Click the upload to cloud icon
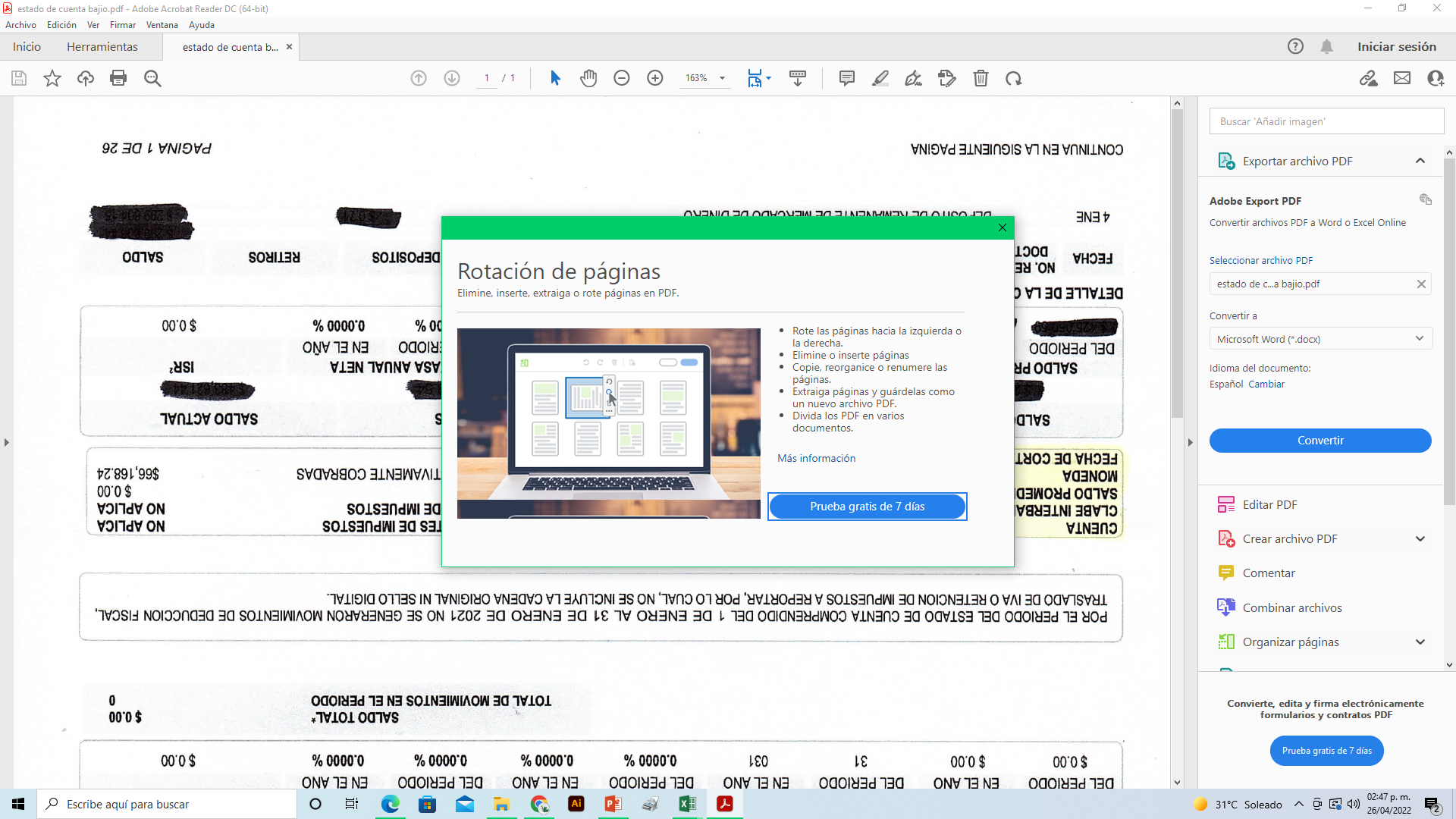The height and width of the screenshot is (819, 1456). [x=86, y=78]
